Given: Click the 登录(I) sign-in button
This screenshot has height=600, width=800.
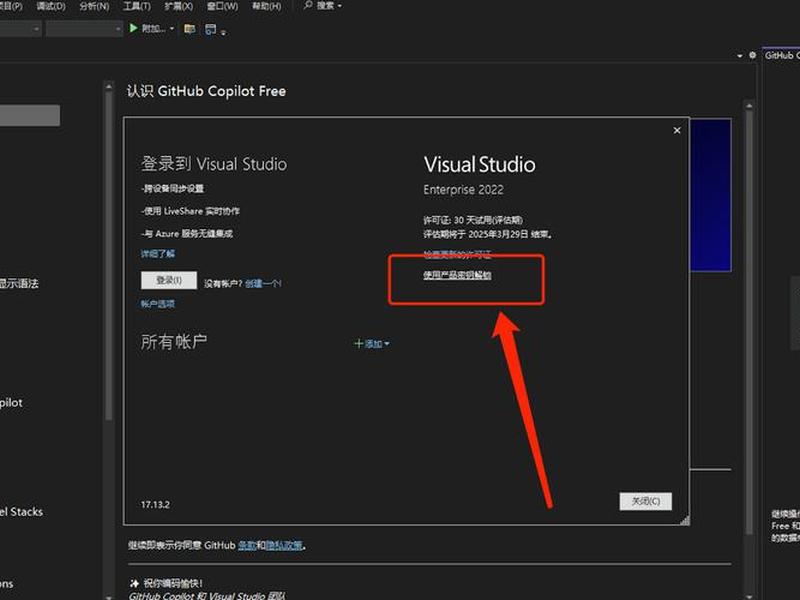Looking at the screenshot, I should pyautogui.click(x=169, y=280).
